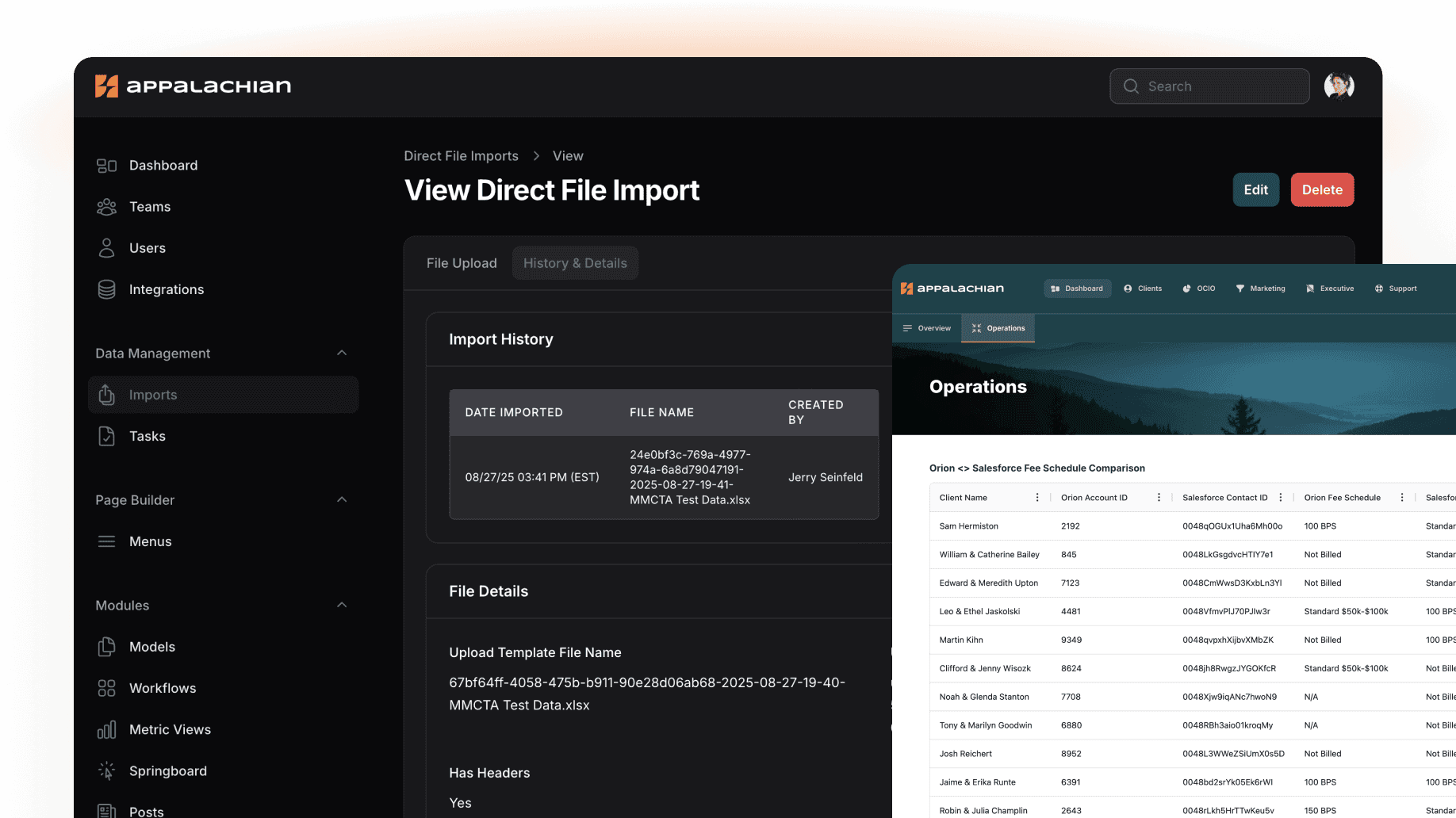The image size is (1456, 818).
Task: Click the Josh Reichert client row
Action: coord(1193,754)
